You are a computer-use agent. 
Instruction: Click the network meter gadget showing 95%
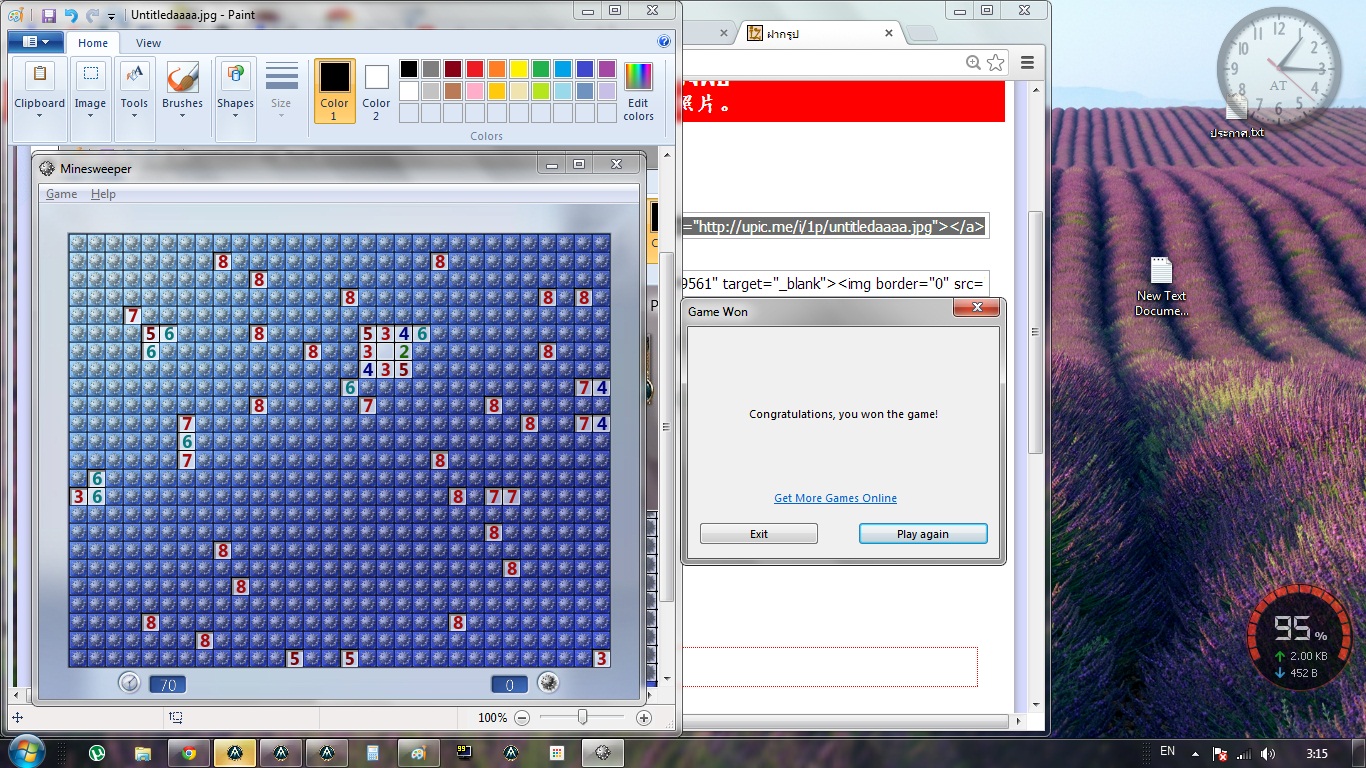tap(1299, 636)
